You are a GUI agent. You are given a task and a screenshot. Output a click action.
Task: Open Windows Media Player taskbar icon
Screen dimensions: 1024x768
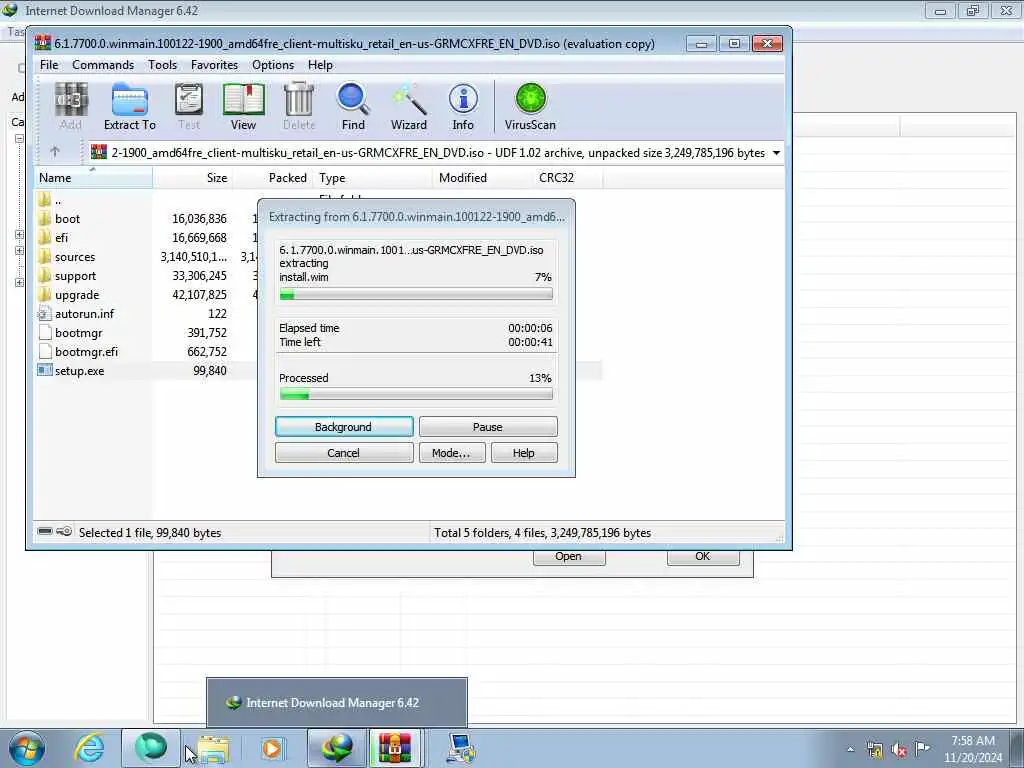point(272,748)
